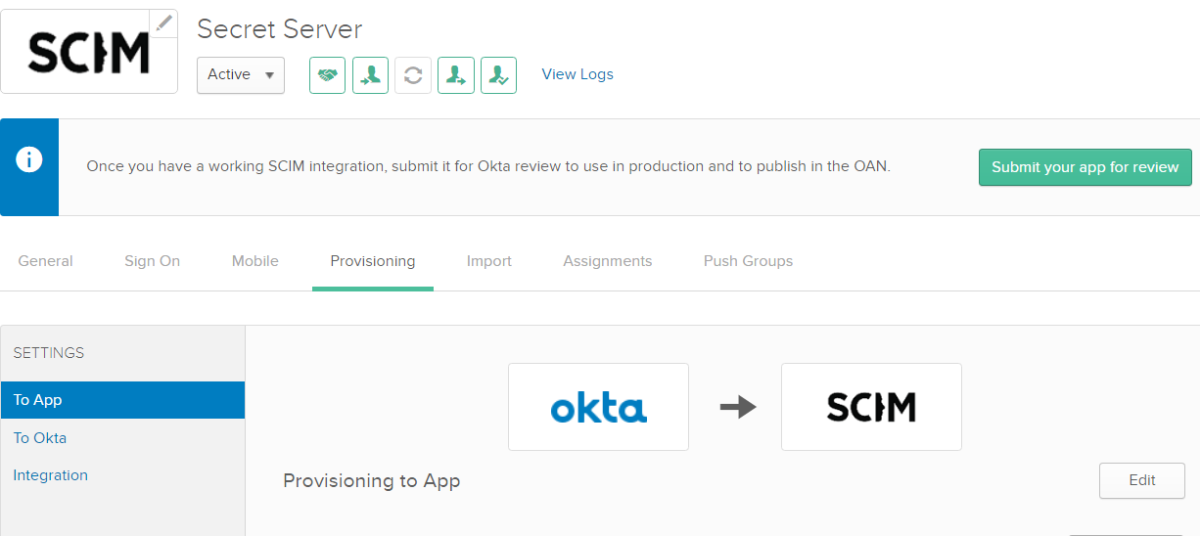
Task: Click the push user icon with outbound arrow
Action: [x=456, y=75]
